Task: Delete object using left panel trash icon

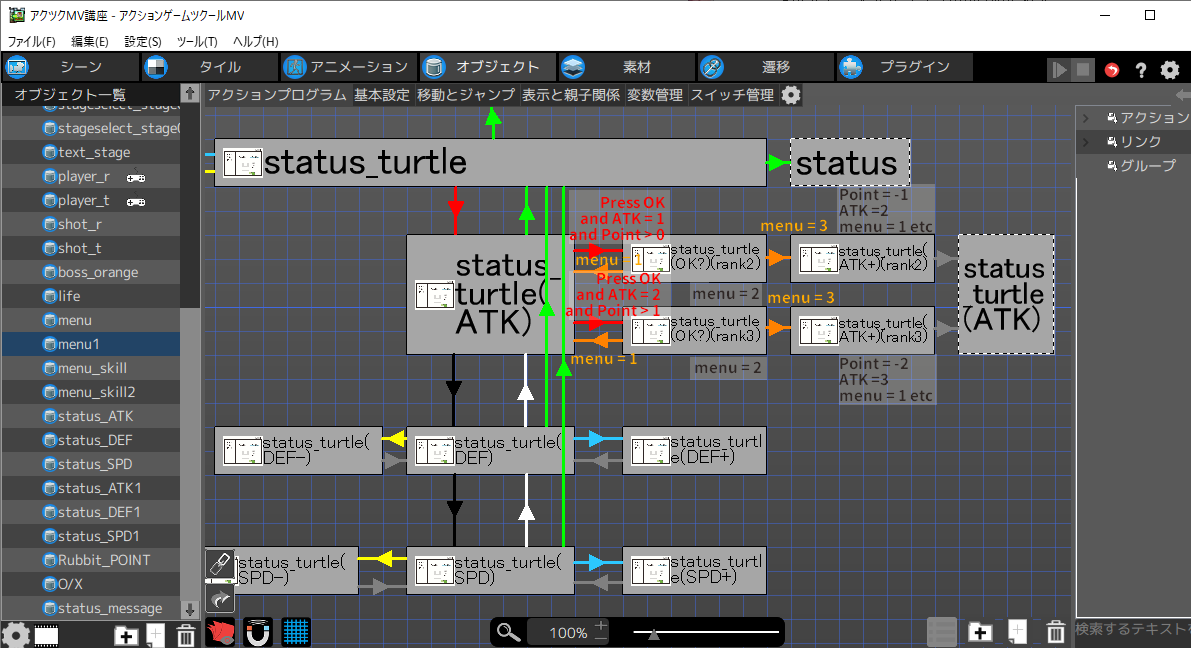Action: 186,635
